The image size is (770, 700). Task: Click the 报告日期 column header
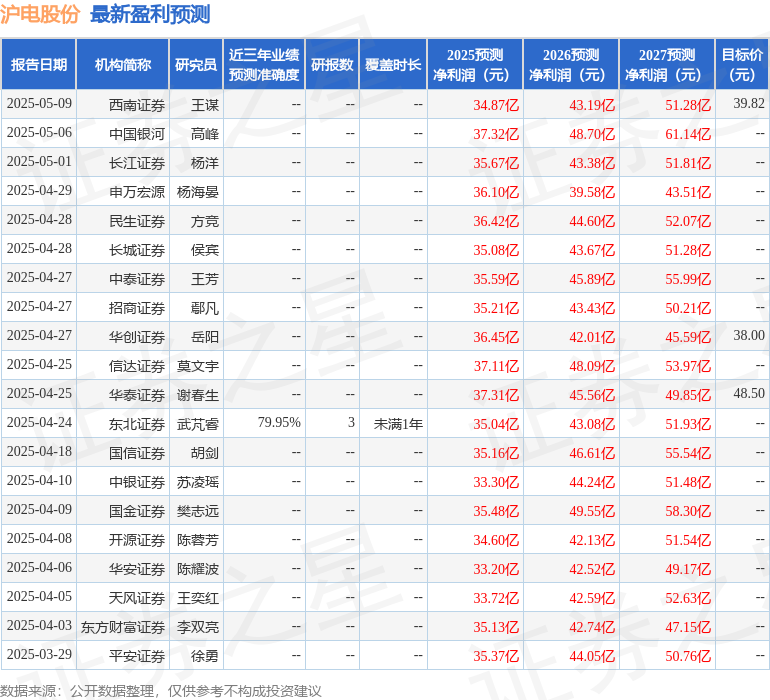pos(38,64)
